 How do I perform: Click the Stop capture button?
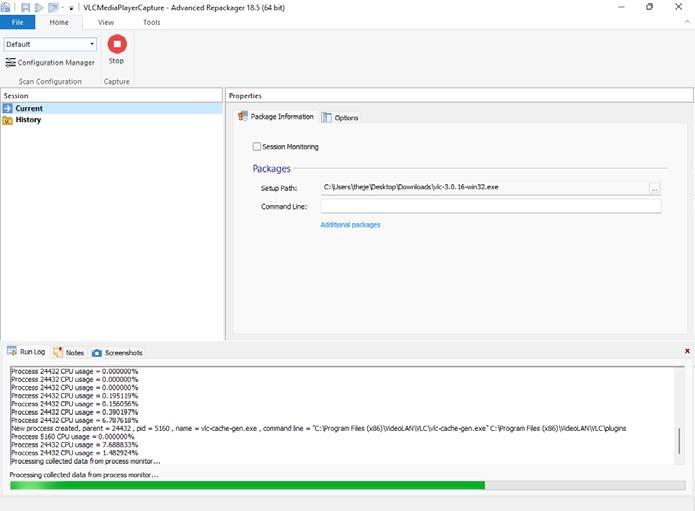point(117,49)
